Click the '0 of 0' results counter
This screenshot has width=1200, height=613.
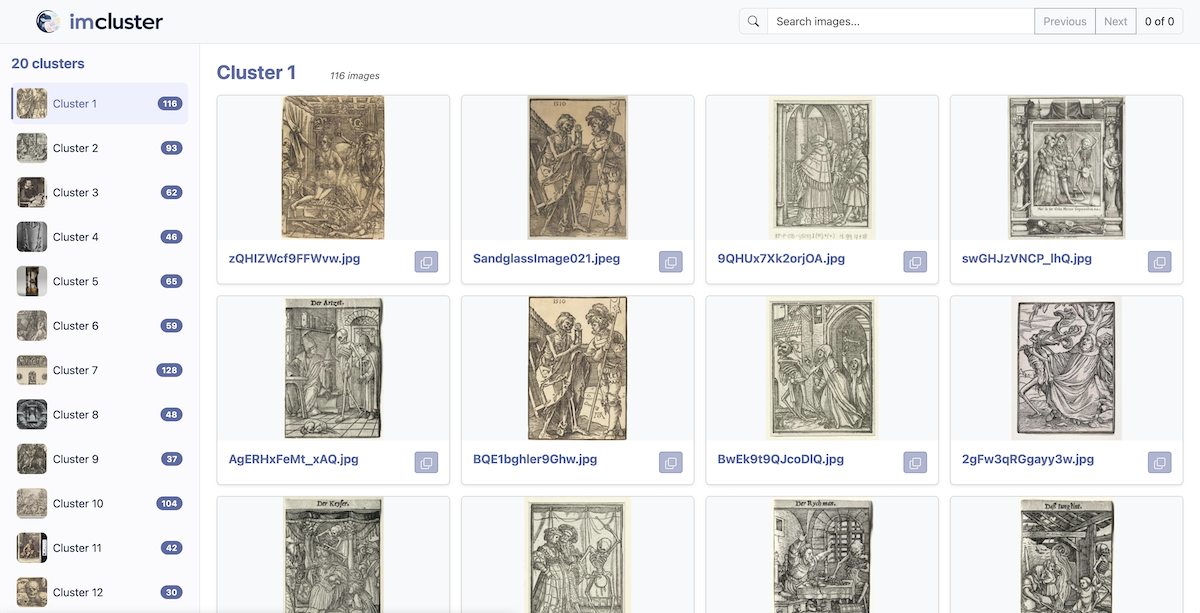point(1159,21)
